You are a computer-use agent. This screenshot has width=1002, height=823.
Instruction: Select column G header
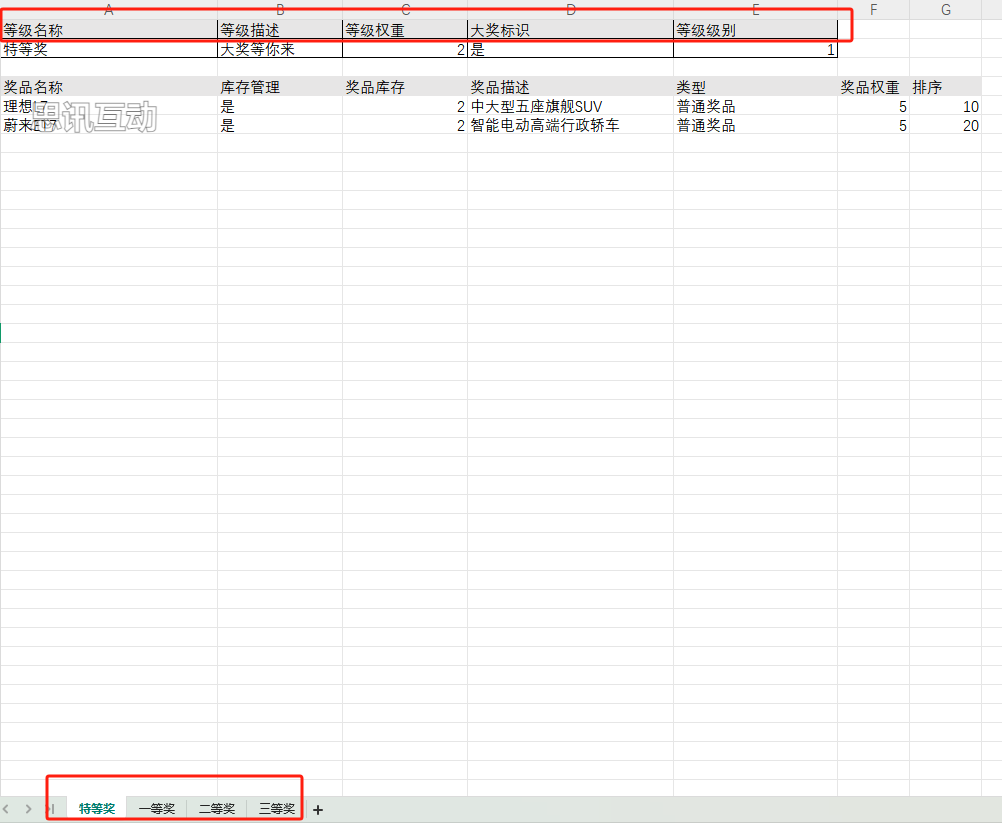click(x=945, y=9)
